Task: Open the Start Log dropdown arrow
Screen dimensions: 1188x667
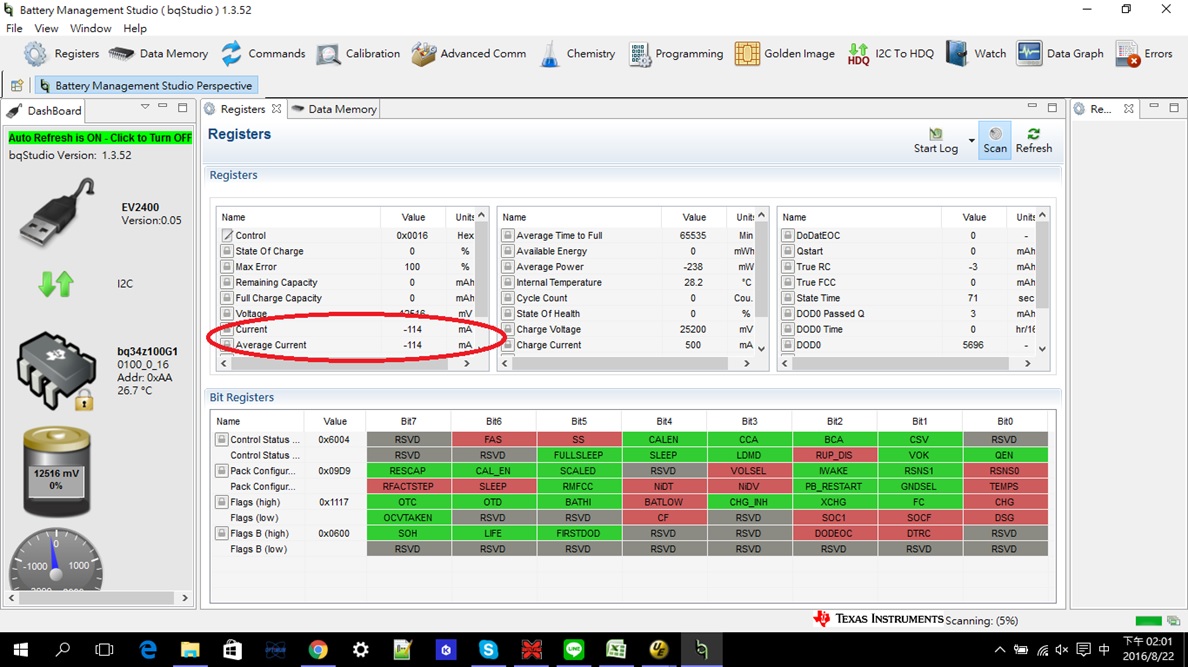Action: click(x=971, y=141)
